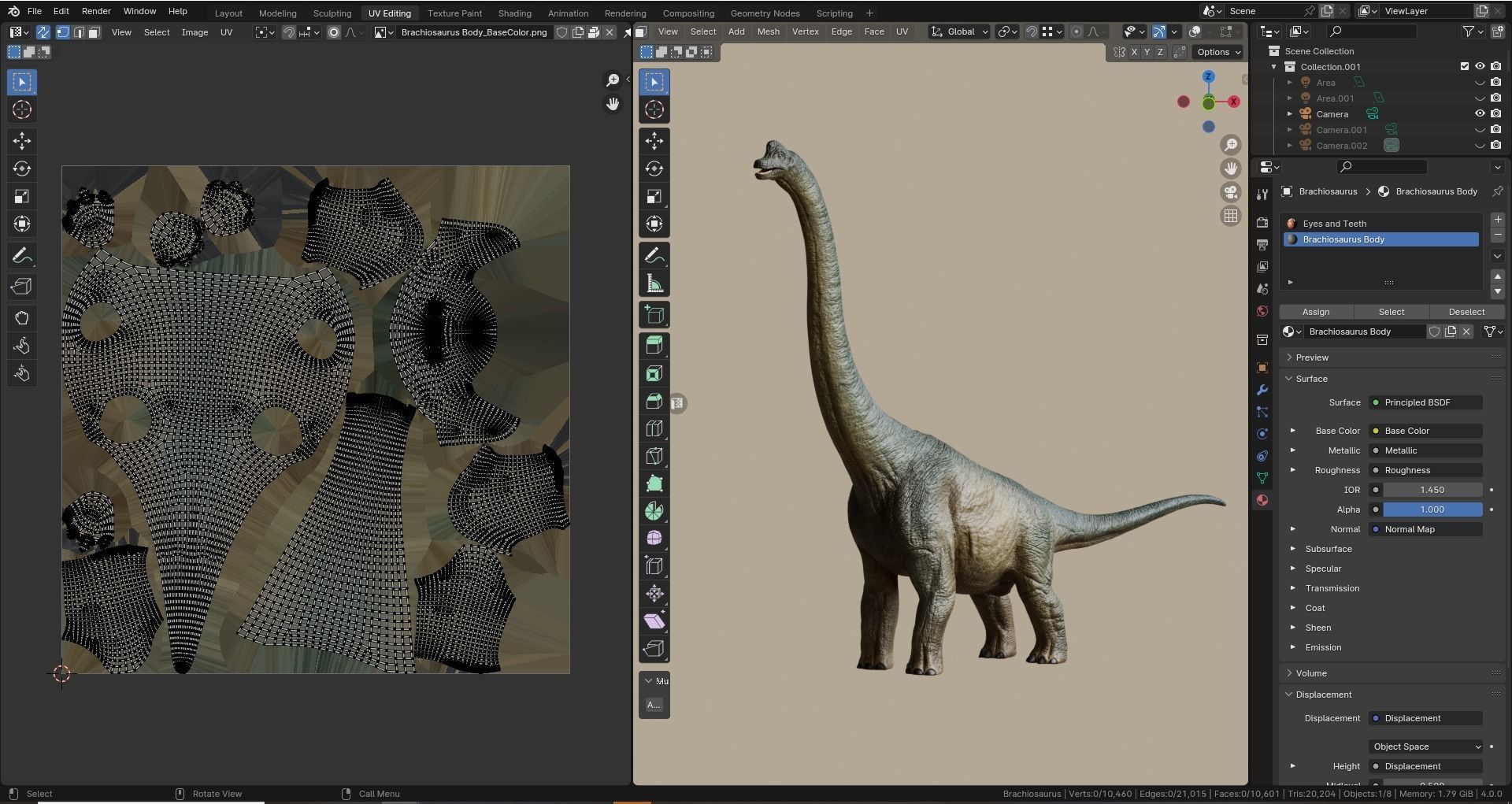
Task: Toggle Z axis mirror in 3D viewport
Action: [1160, 52]
